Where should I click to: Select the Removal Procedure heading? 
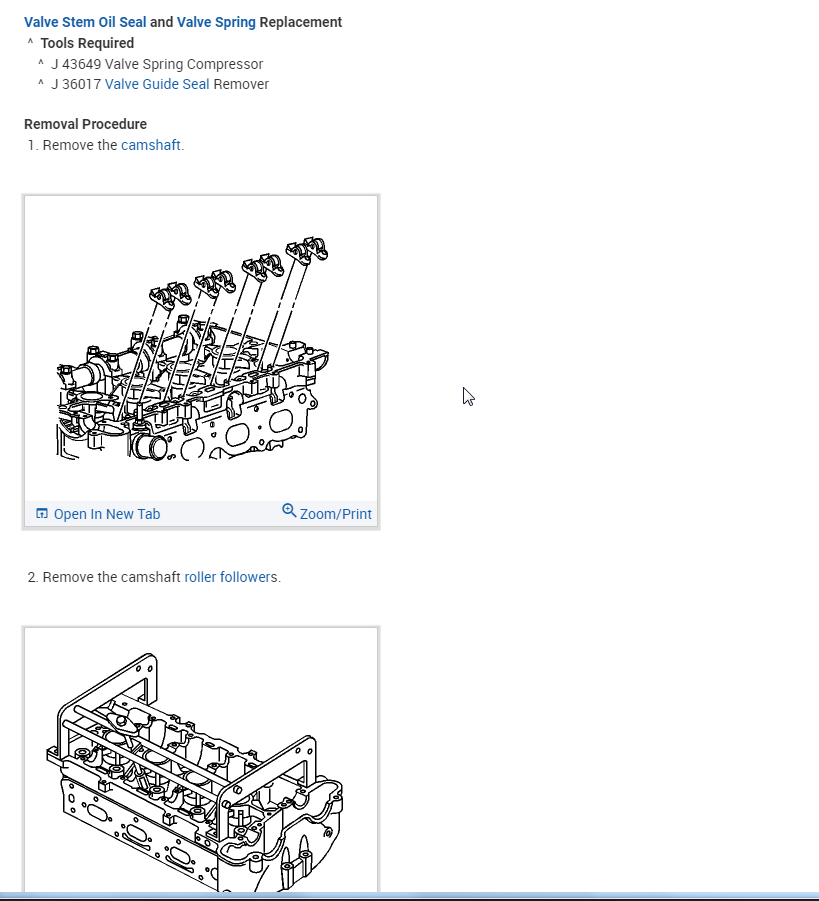tap(86, 125)
